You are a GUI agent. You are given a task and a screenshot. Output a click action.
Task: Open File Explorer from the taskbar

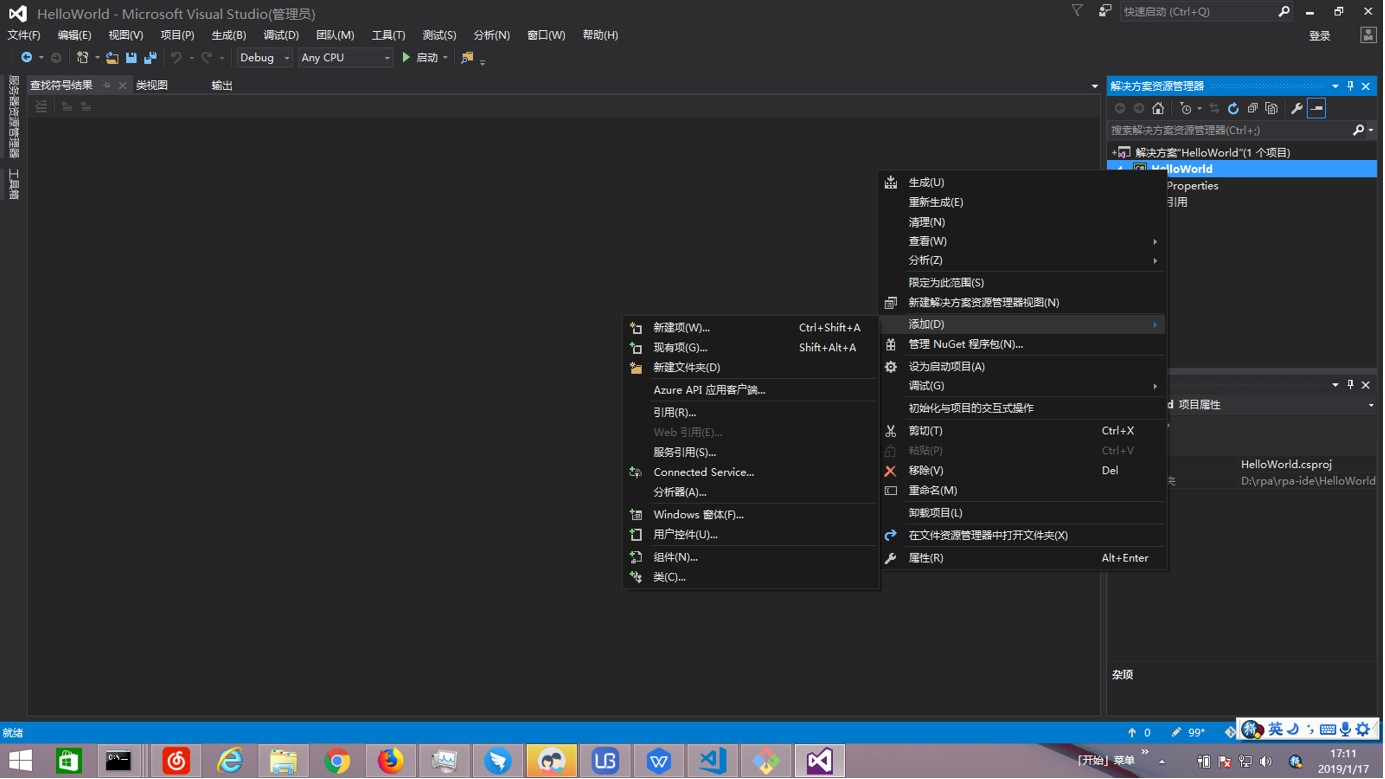[283, 761]
